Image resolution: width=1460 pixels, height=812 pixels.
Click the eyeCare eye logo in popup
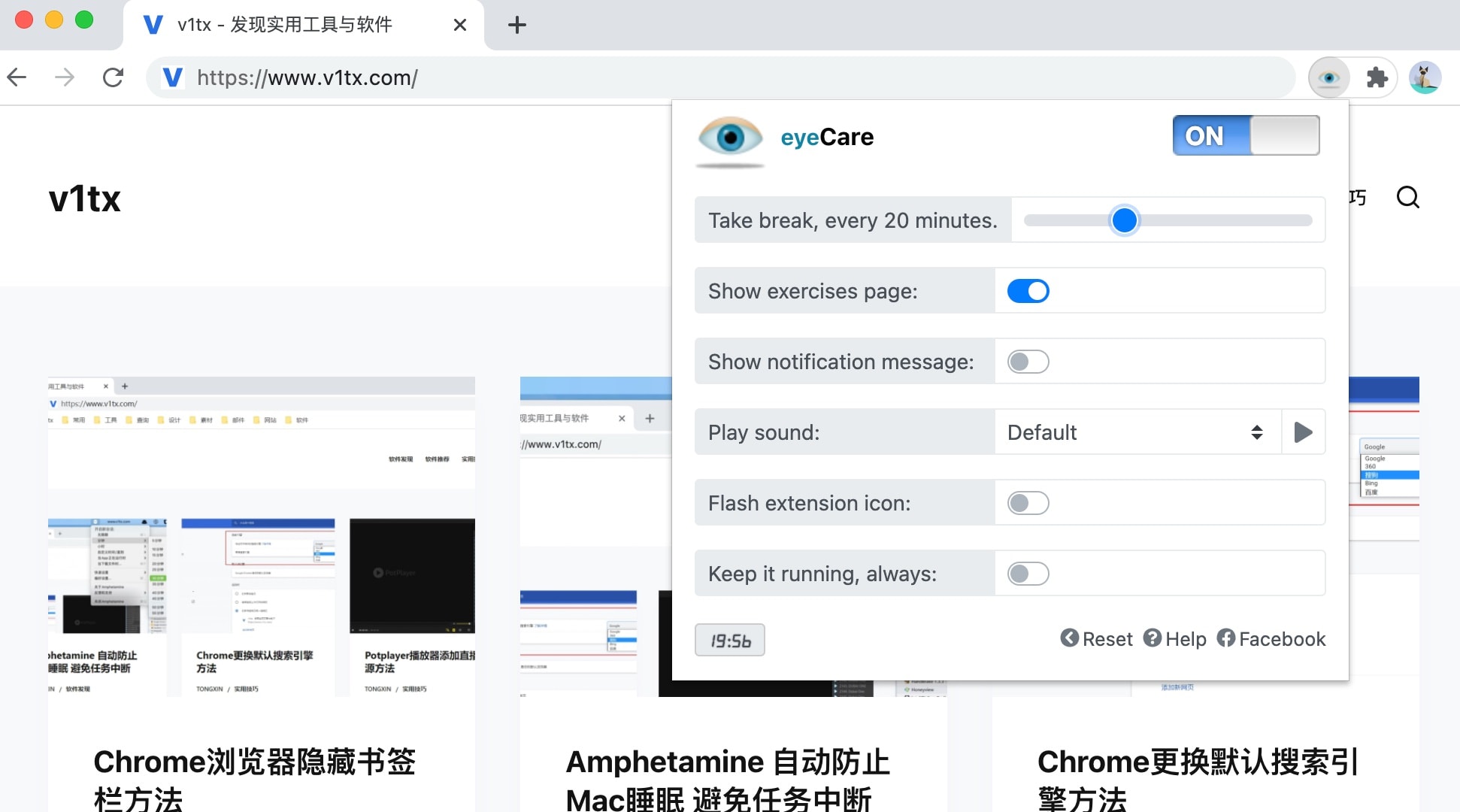[x=730, y=138]
